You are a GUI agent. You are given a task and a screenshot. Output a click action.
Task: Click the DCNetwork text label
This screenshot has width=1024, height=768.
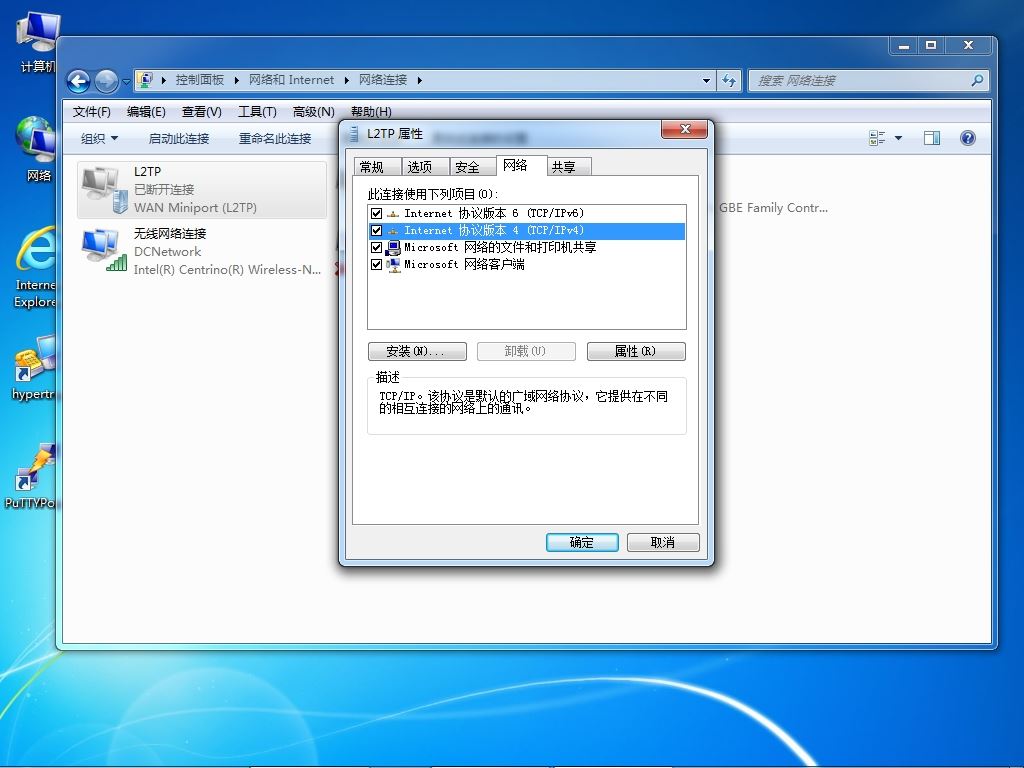pos(167,251)
